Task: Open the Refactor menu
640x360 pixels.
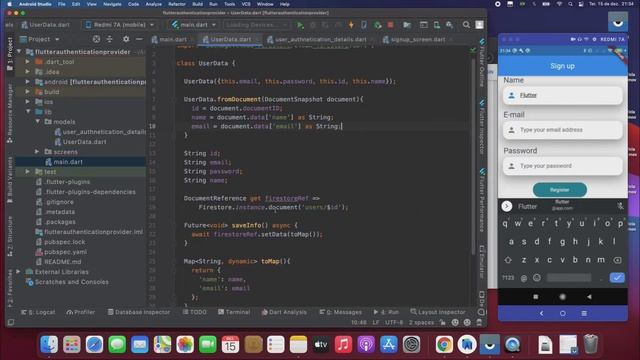Action: coord(177,4)
